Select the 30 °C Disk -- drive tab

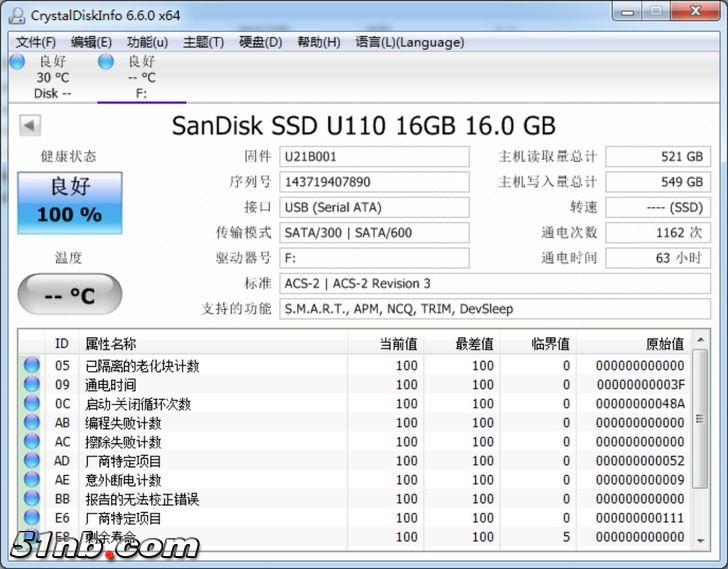(52, 77)
